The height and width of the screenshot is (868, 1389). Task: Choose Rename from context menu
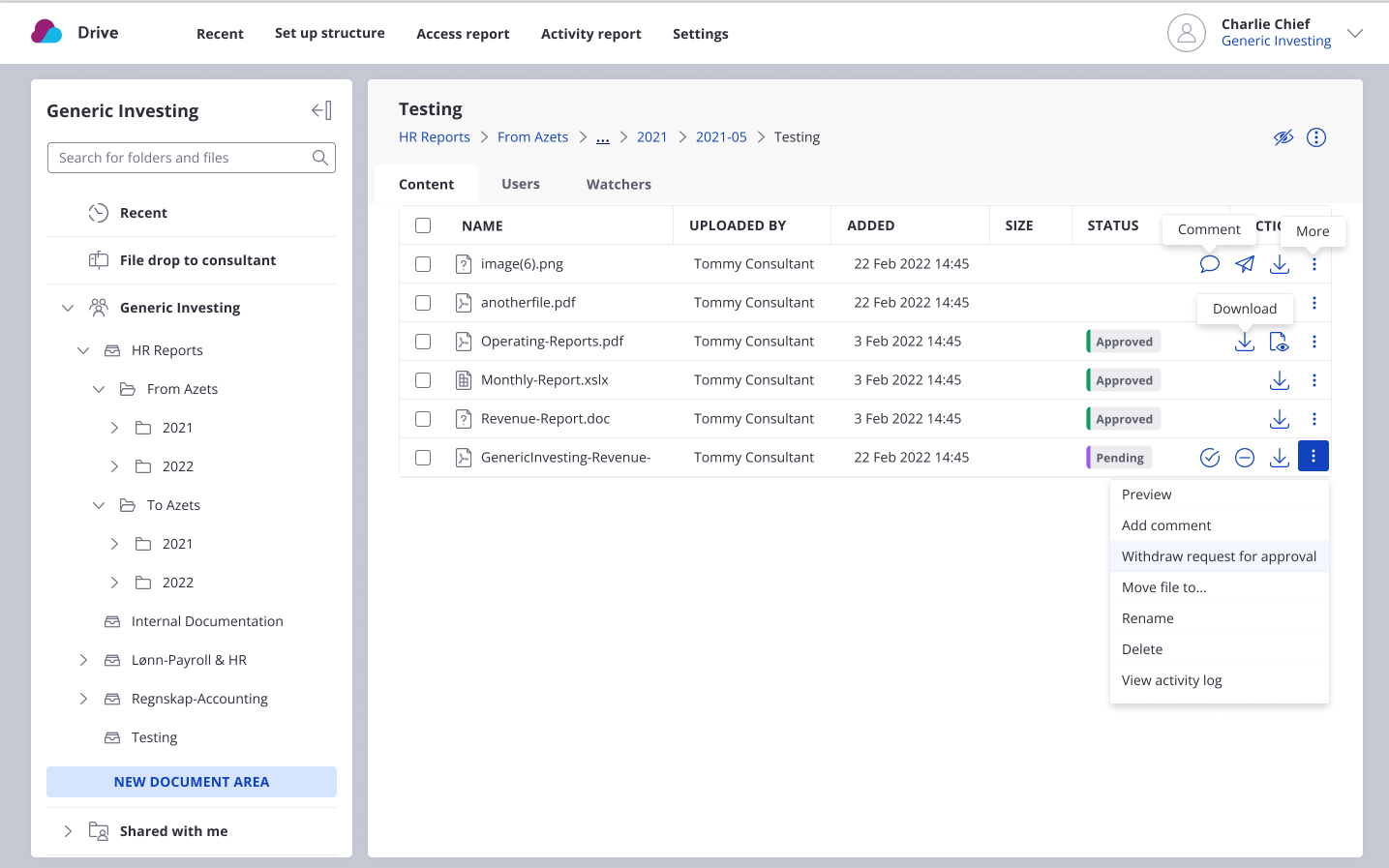click(1220, 618)
